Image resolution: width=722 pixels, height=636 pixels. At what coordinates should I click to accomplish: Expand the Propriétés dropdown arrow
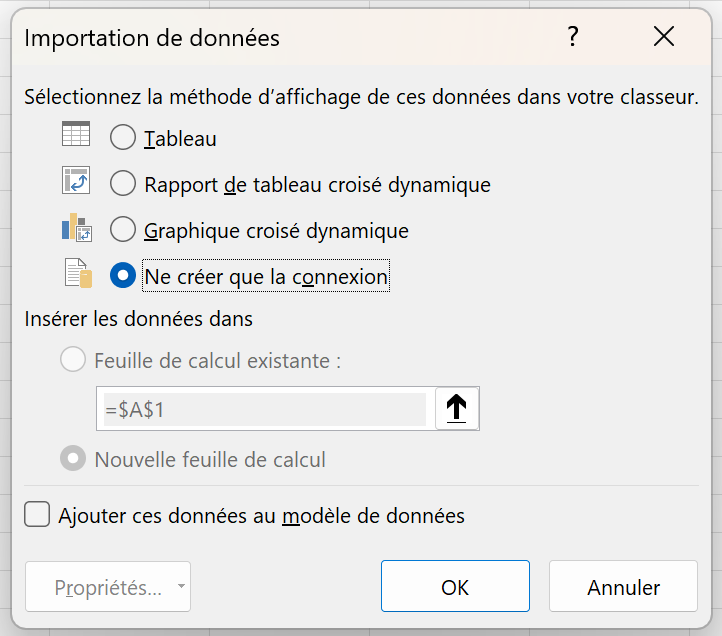click(x=181, y=586)
